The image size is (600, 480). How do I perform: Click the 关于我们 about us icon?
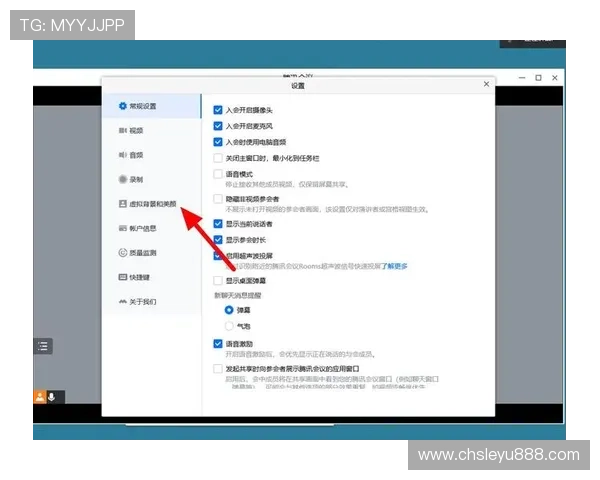click(x=122, y=302)
